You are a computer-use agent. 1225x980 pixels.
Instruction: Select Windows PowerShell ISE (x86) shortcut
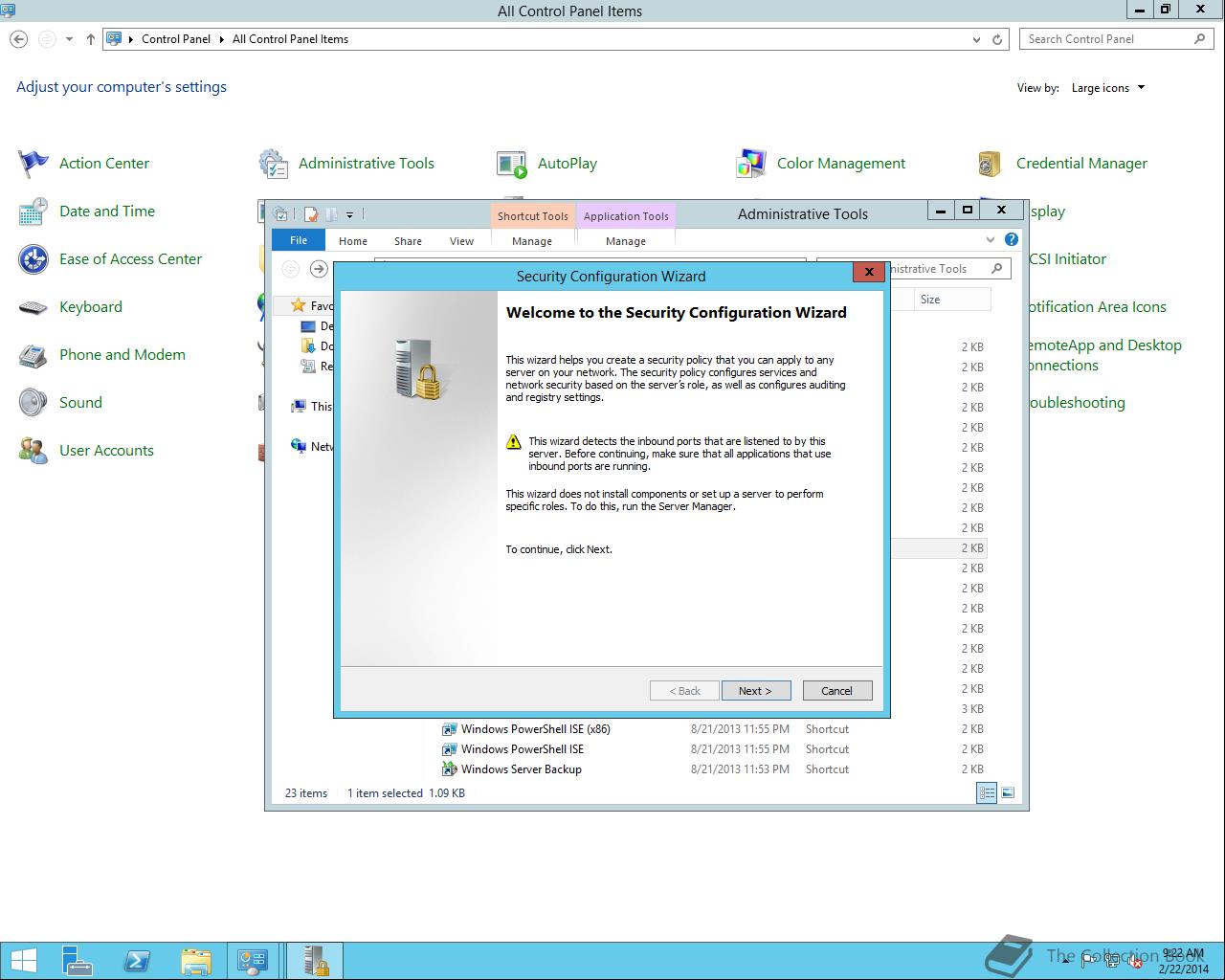(535, 729)
